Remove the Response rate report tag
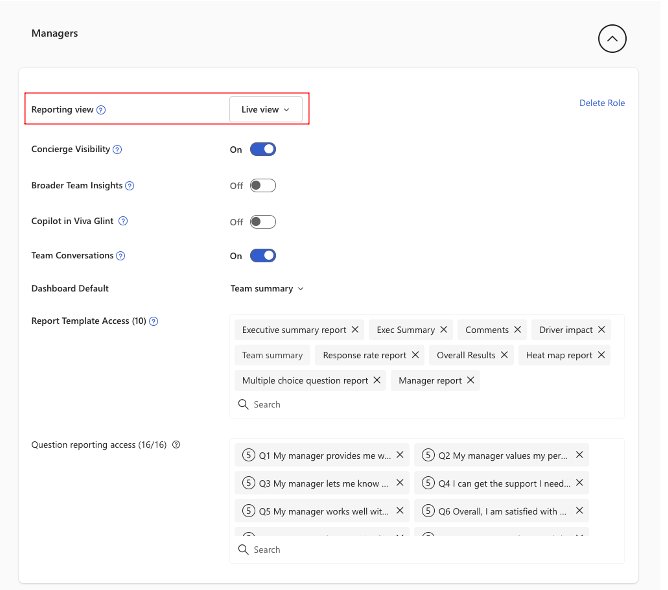Screen dimensions: 668x590 pos(415,354)
